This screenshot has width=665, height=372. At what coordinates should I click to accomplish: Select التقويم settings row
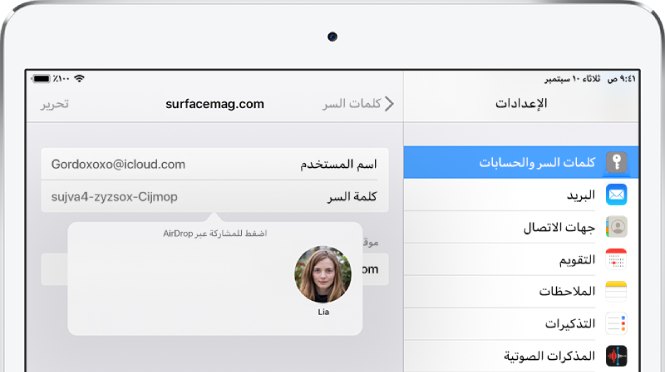tap(521, 259)
